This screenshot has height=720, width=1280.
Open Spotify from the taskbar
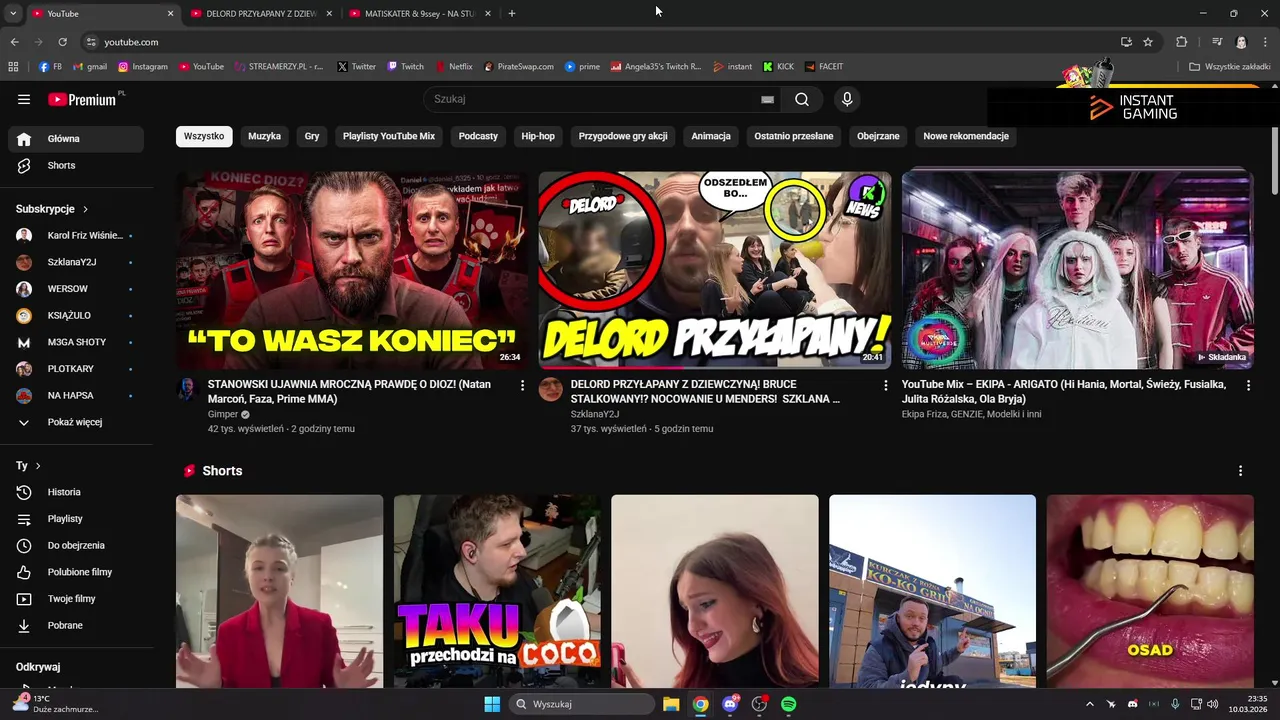tap(788, 704)
